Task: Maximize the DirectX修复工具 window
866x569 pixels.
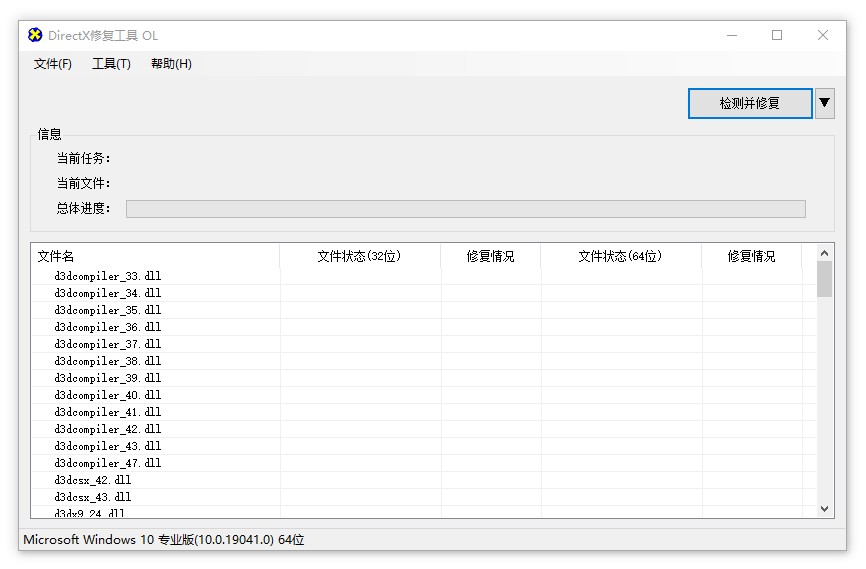Action: click(x=777, y=35)
